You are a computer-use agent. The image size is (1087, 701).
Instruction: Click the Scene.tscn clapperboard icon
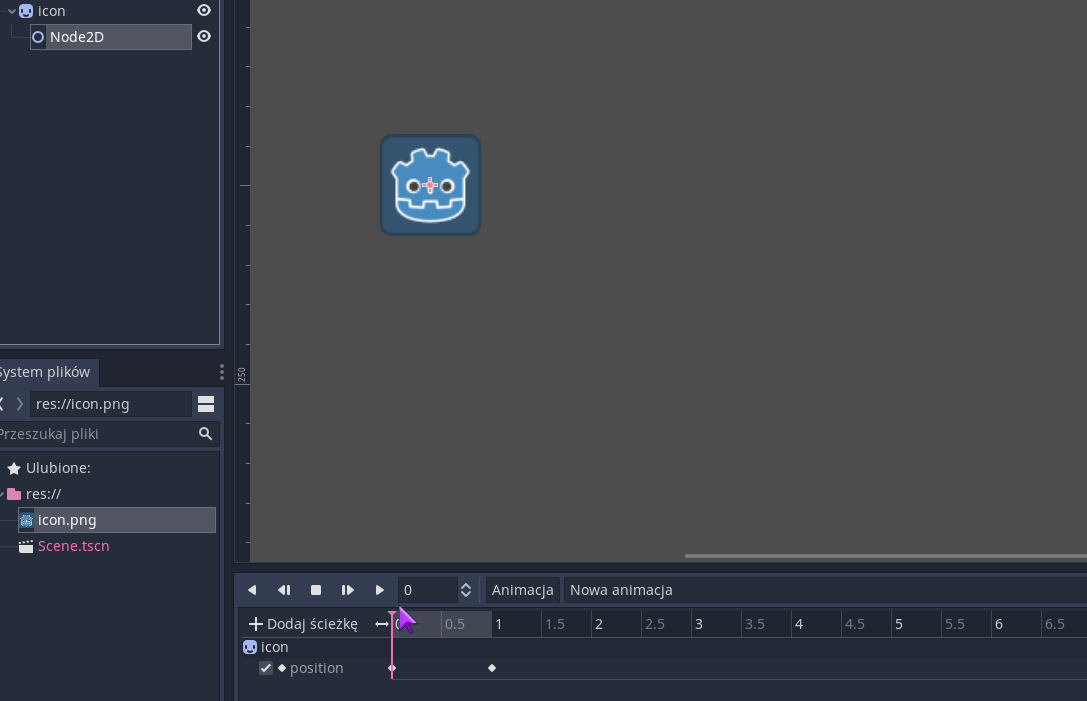tap(26, 546)
